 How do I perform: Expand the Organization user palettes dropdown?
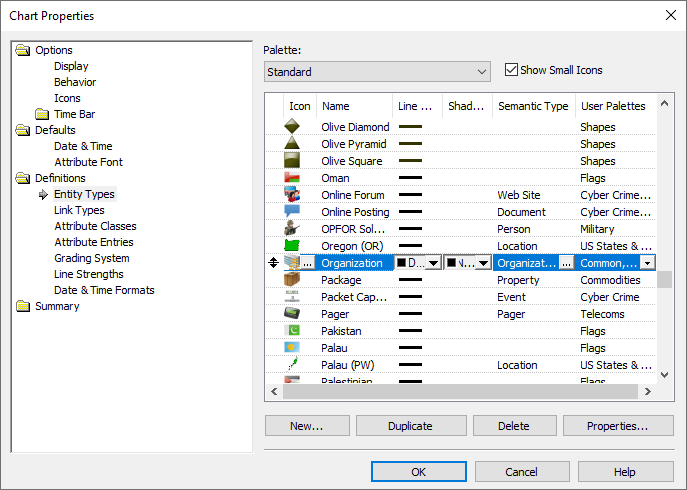pos(648,263)
